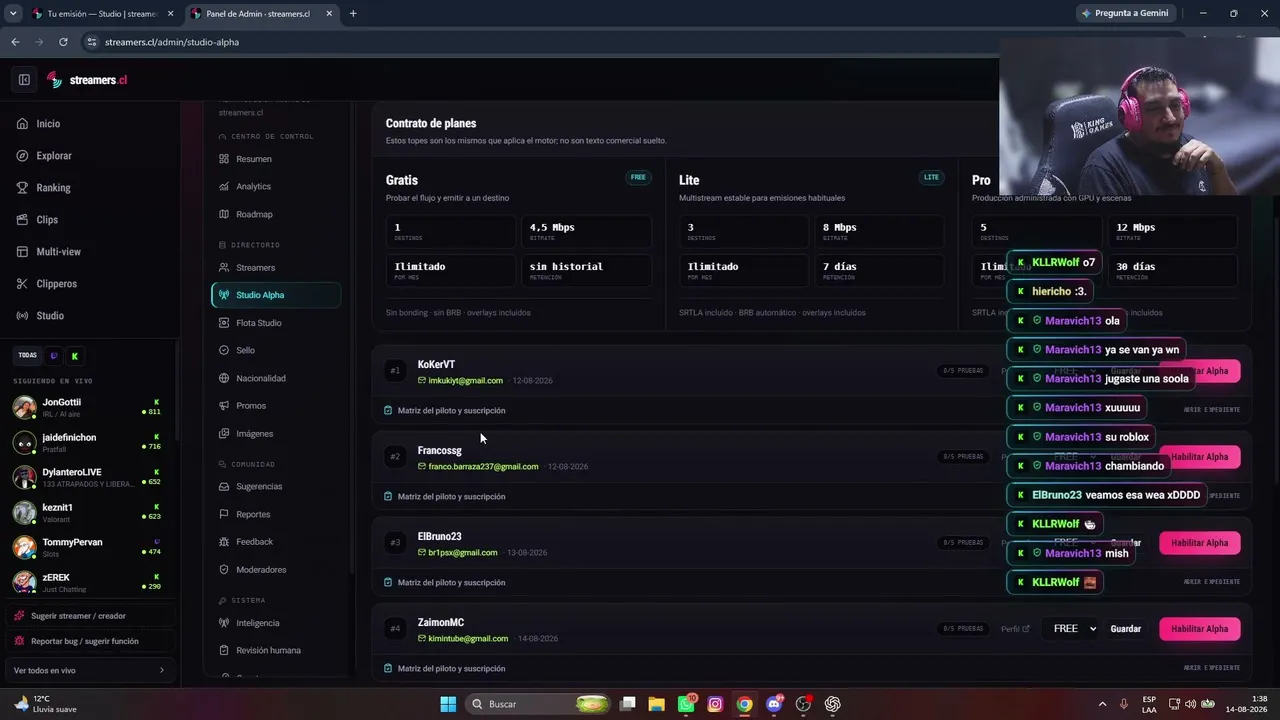Open DylanteroLIVE's live stream entry
Image resolution: width=1280 pixels, height=720 pixels.
pos(88,477)
